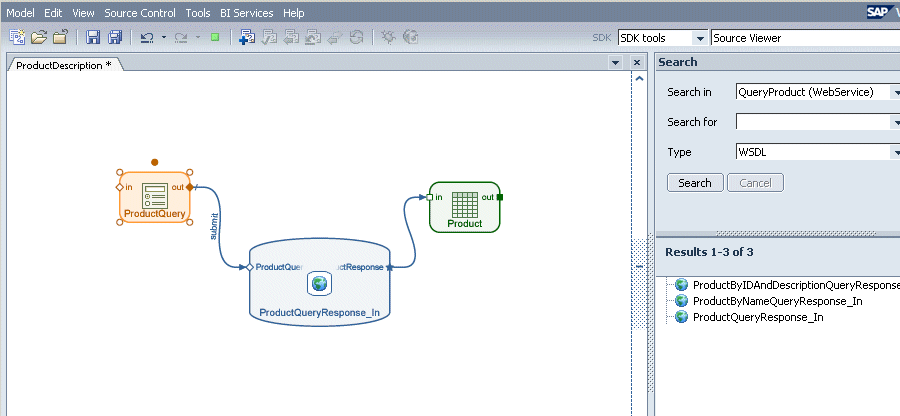Click the Undo arrow icon

[x=147, y=38]
